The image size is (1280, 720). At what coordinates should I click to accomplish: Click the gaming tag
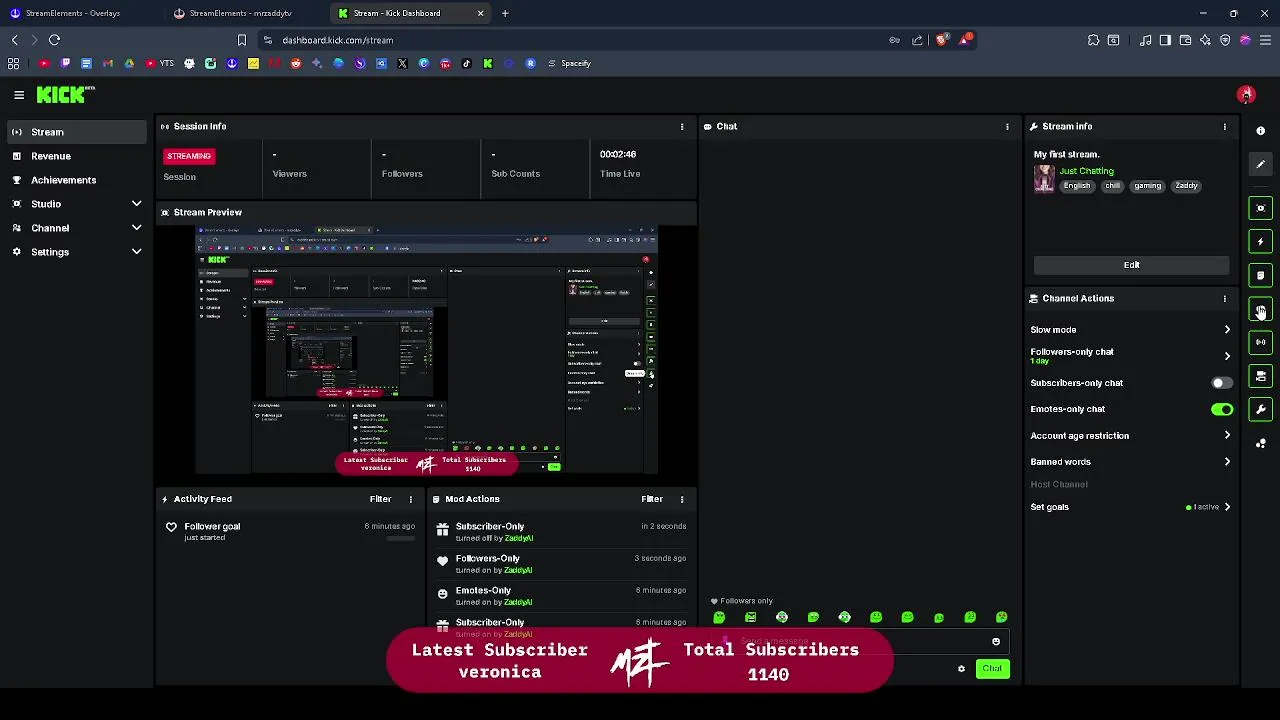[x=1147, y=186]
